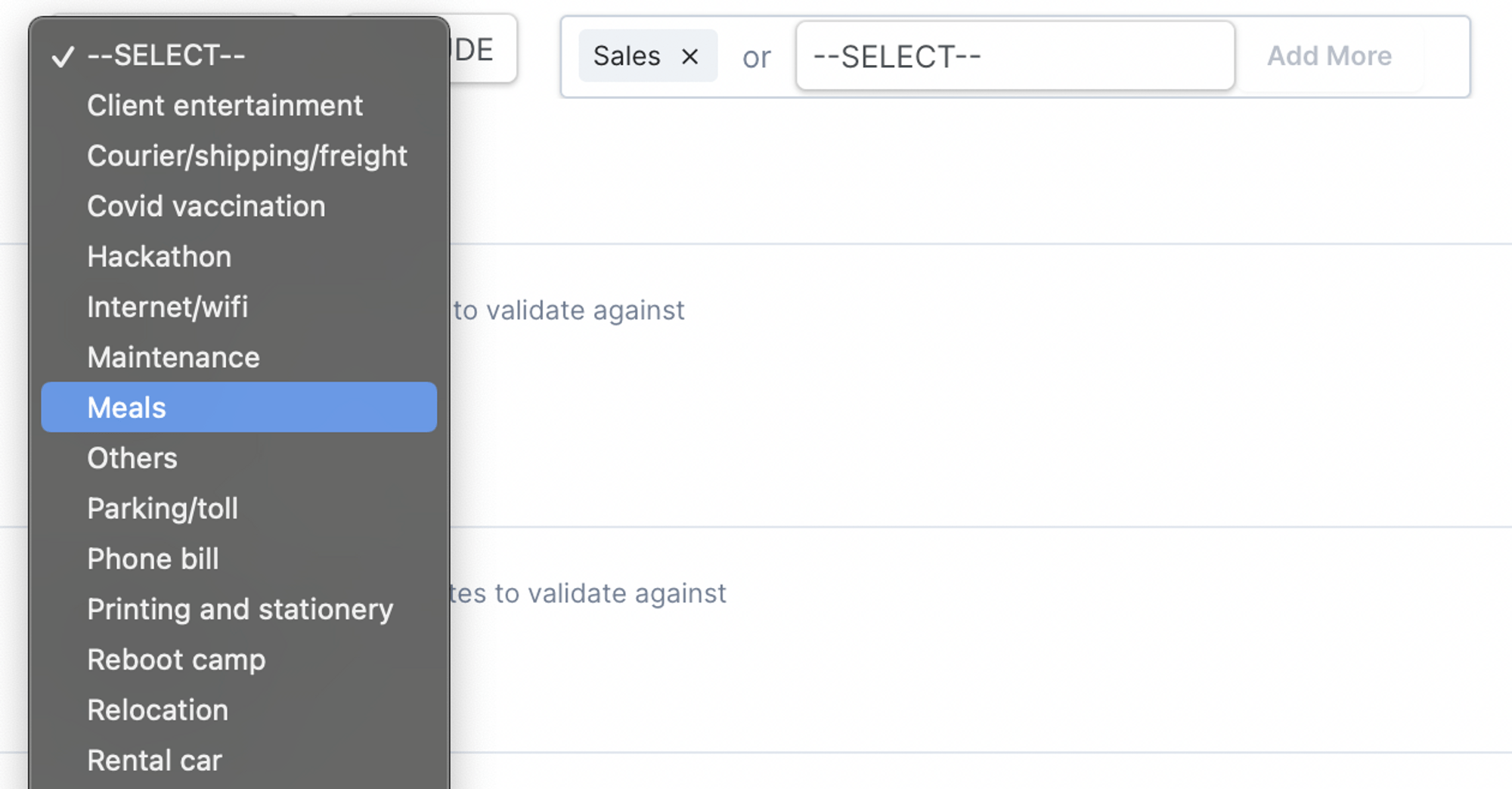Select Phone bill option

click(x=239, y=558)
